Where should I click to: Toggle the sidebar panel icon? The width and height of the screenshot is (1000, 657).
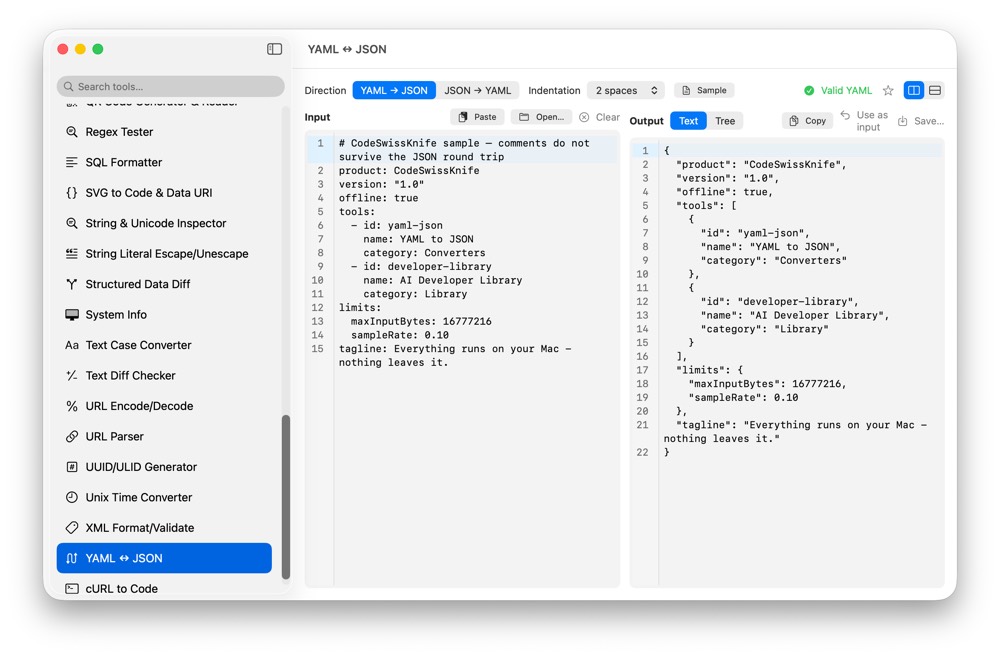pos(274,49)
